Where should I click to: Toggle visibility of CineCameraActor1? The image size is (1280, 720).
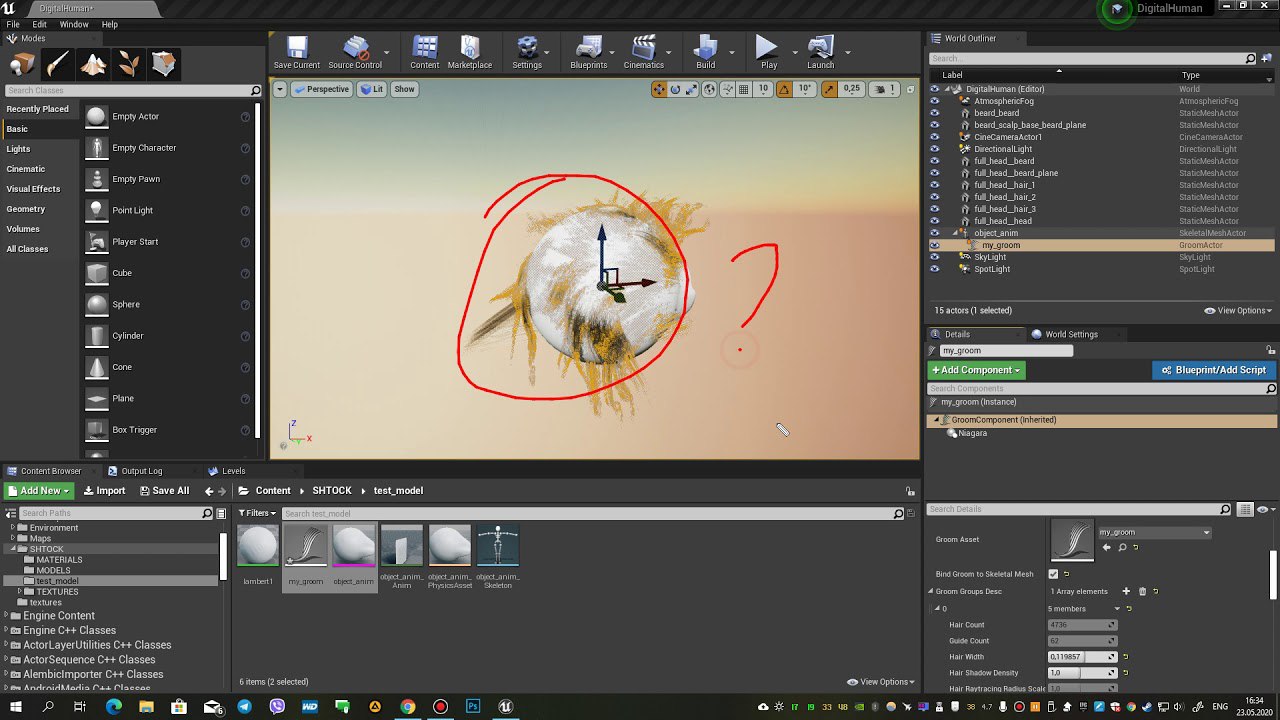click(x=935, y=137)
